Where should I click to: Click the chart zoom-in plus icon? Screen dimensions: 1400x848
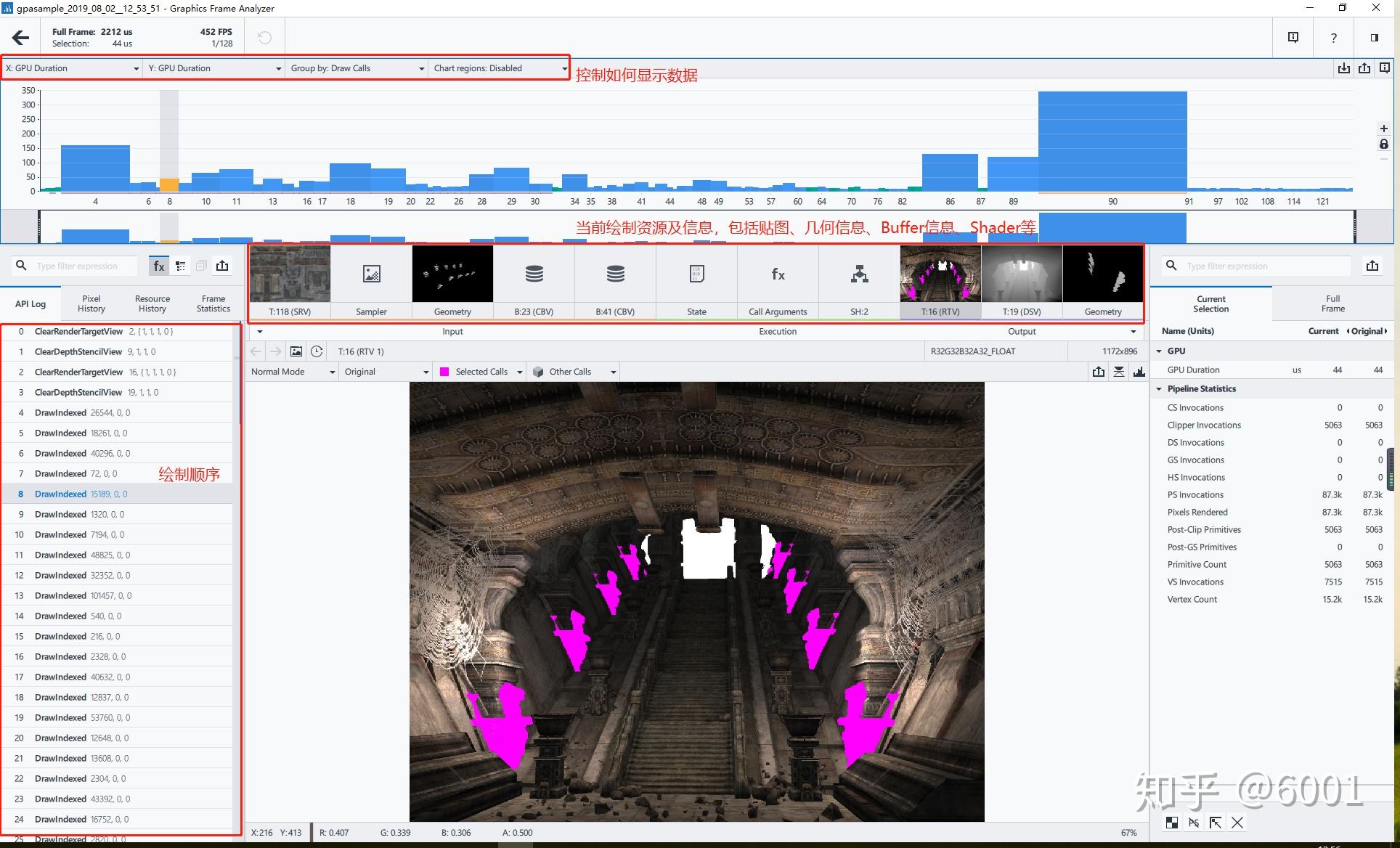[1383, 129]
